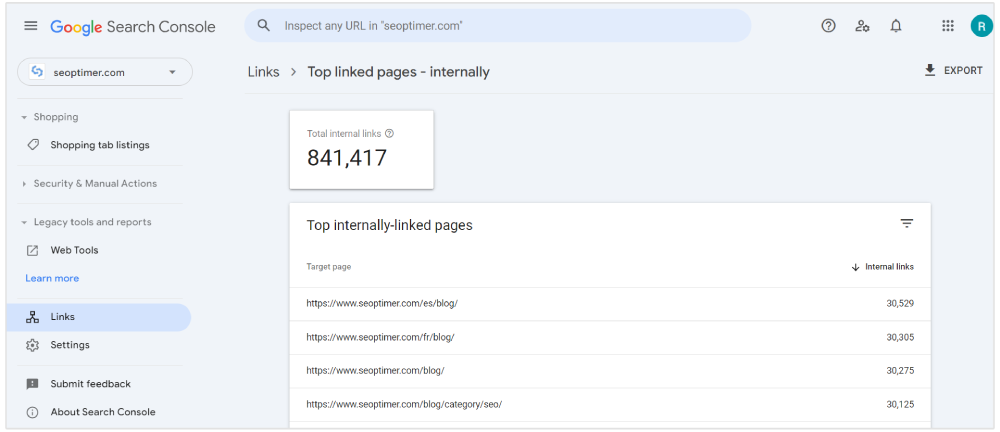Open the /es/blog/ row

(x=610, y=304)
